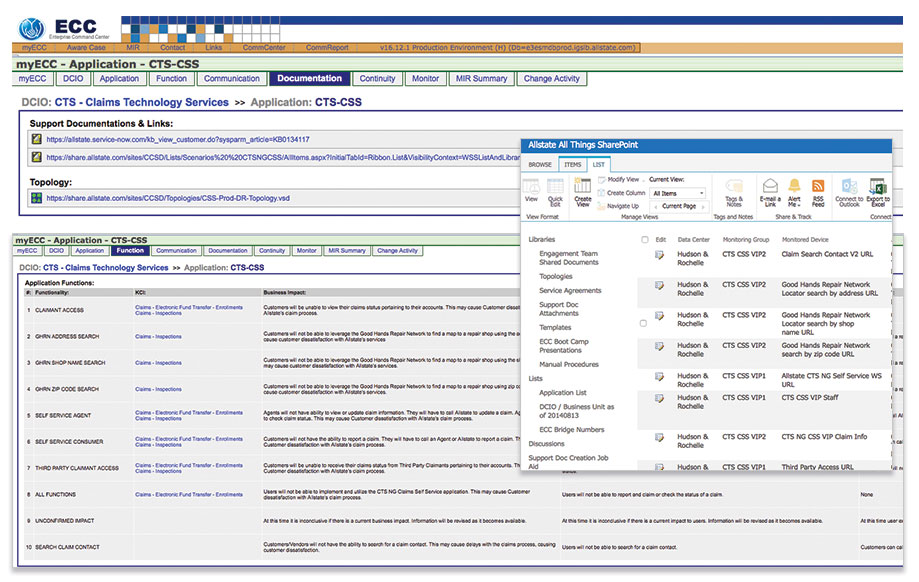919x582 pixels.
Task: Open Service Agreements in the SharePoint sidebar
Action: pyautogui.click(x=570, y=291)
